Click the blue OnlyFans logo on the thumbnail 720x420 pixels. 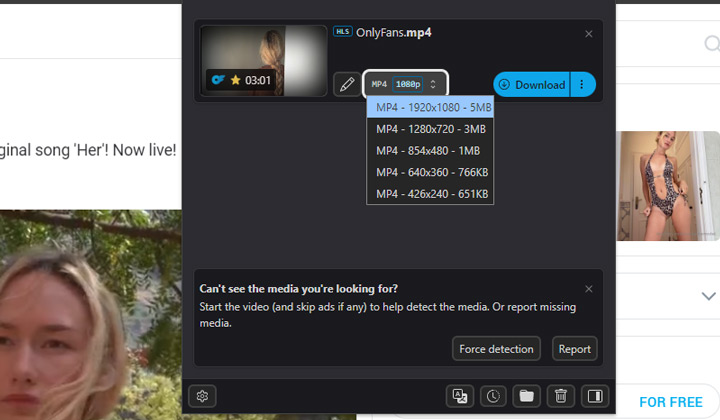[x=218, y=80]
